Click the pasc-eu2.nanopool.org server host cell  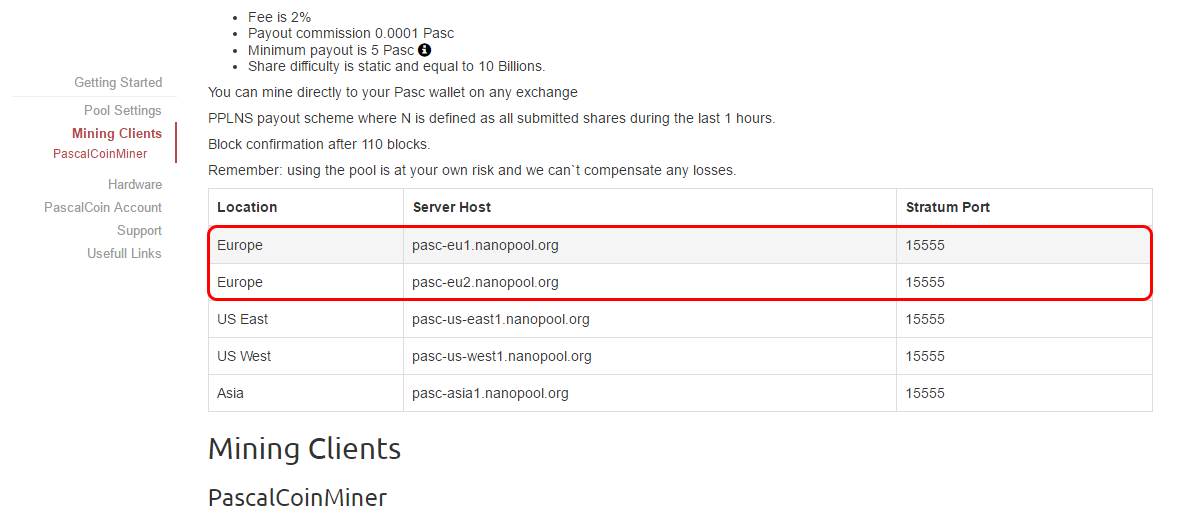(650, 282)
